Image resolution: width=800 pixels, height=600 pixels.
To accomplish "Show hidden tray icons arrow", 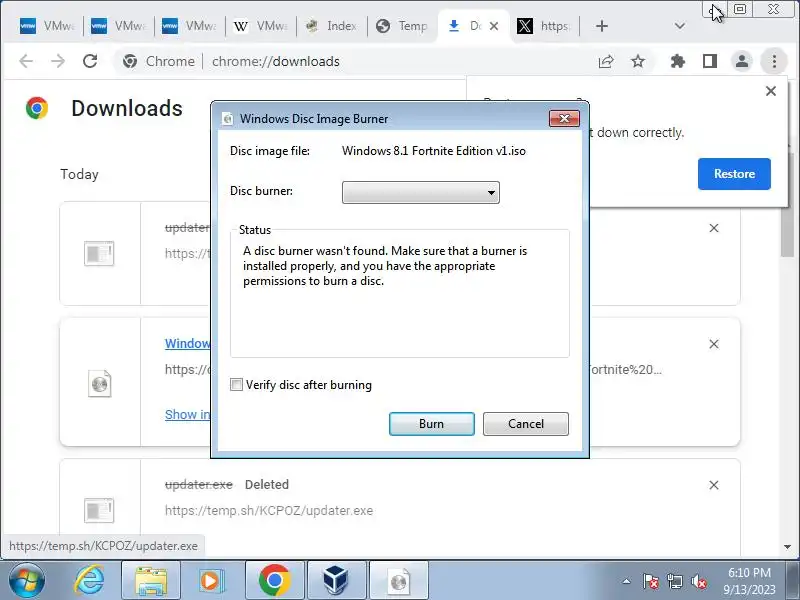I will point(627,581).
